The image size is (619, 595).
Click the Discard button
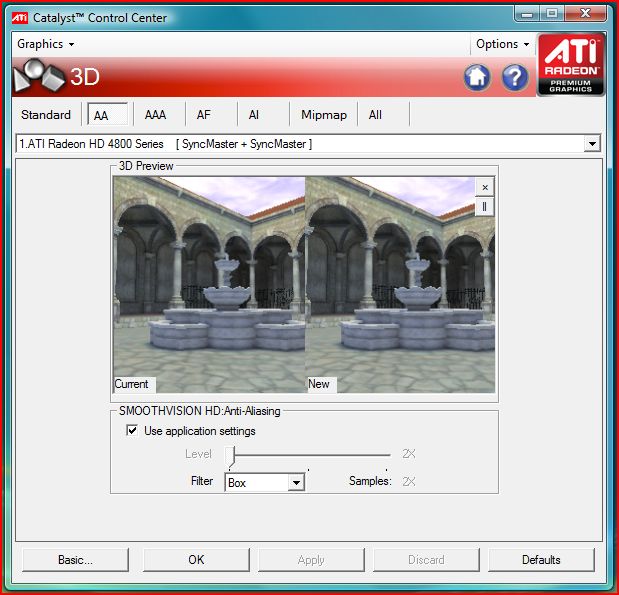click(426, 559)
